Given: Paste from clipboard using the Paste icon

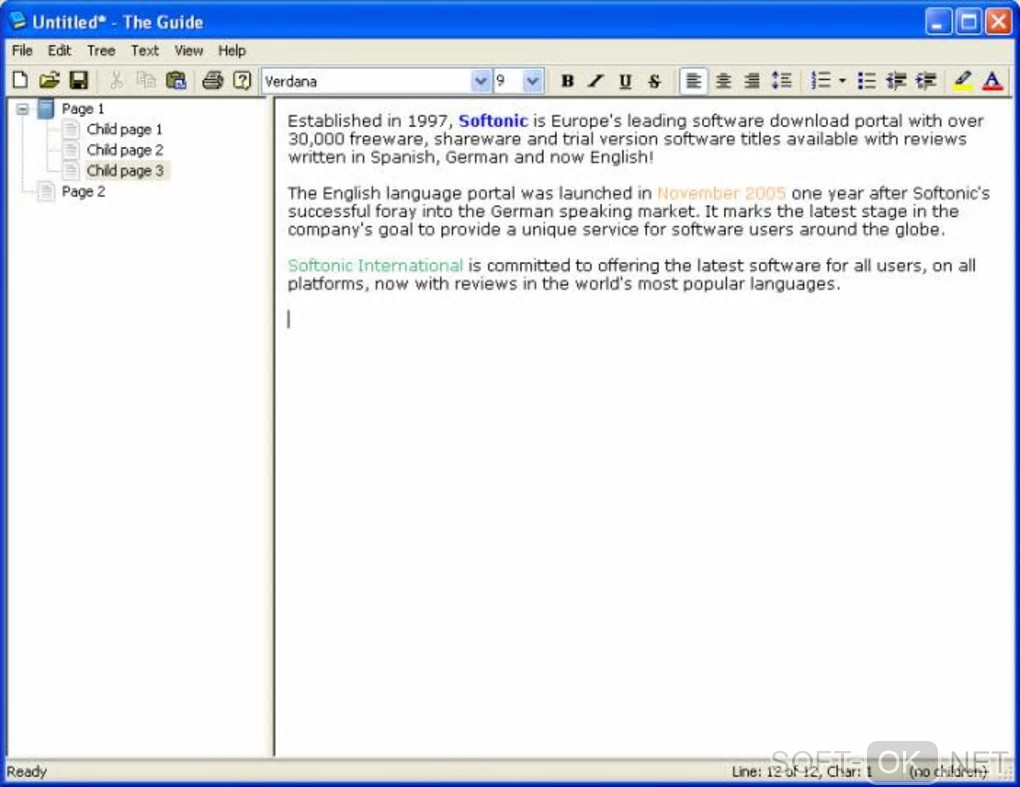Looking at the screenshot, I should coord(176,81).
